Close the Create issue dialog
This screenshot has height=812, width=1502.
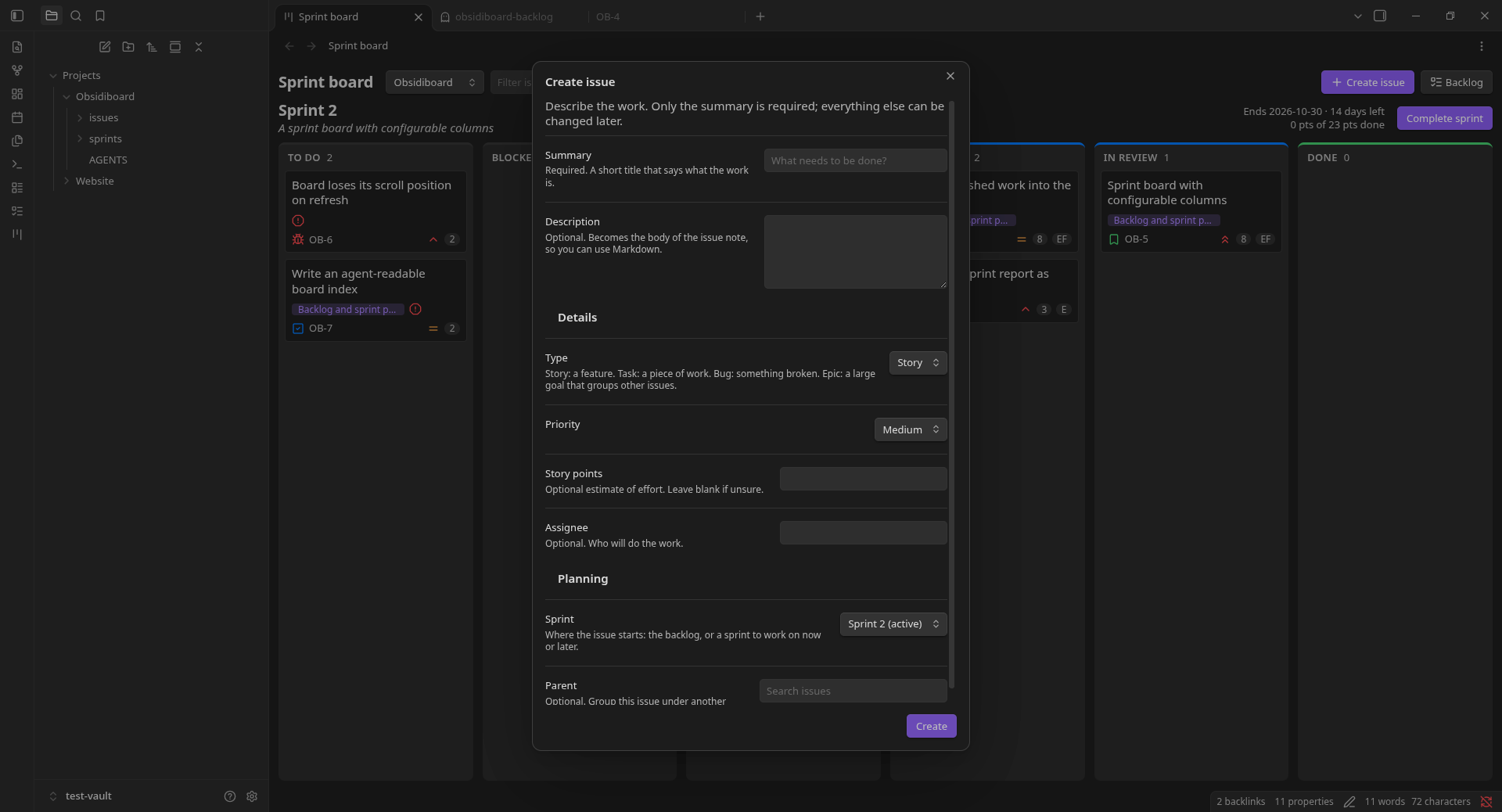coord(950,76)
